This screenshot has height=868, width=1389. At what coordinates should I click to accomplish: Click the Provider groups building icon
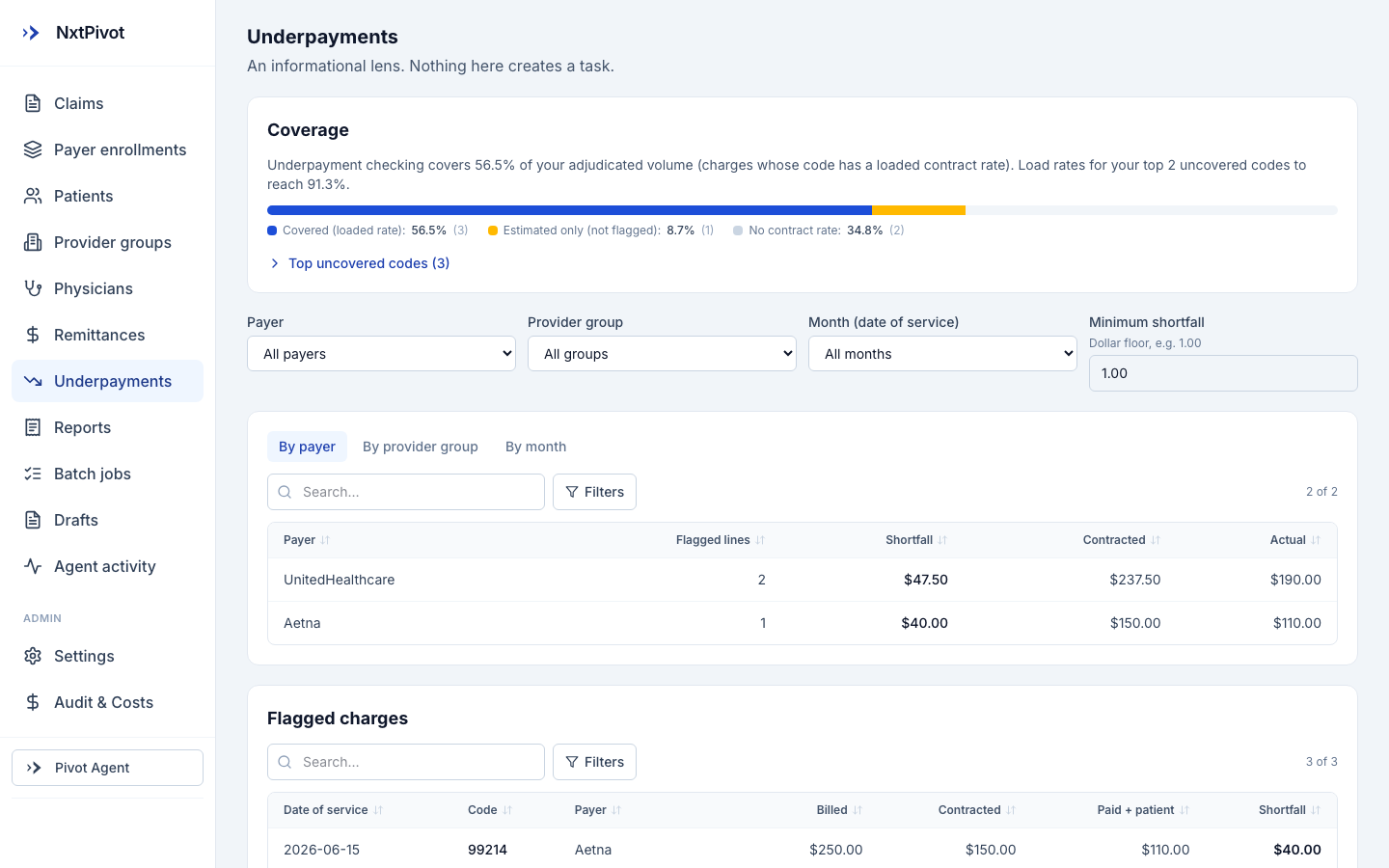coord(33,242)
